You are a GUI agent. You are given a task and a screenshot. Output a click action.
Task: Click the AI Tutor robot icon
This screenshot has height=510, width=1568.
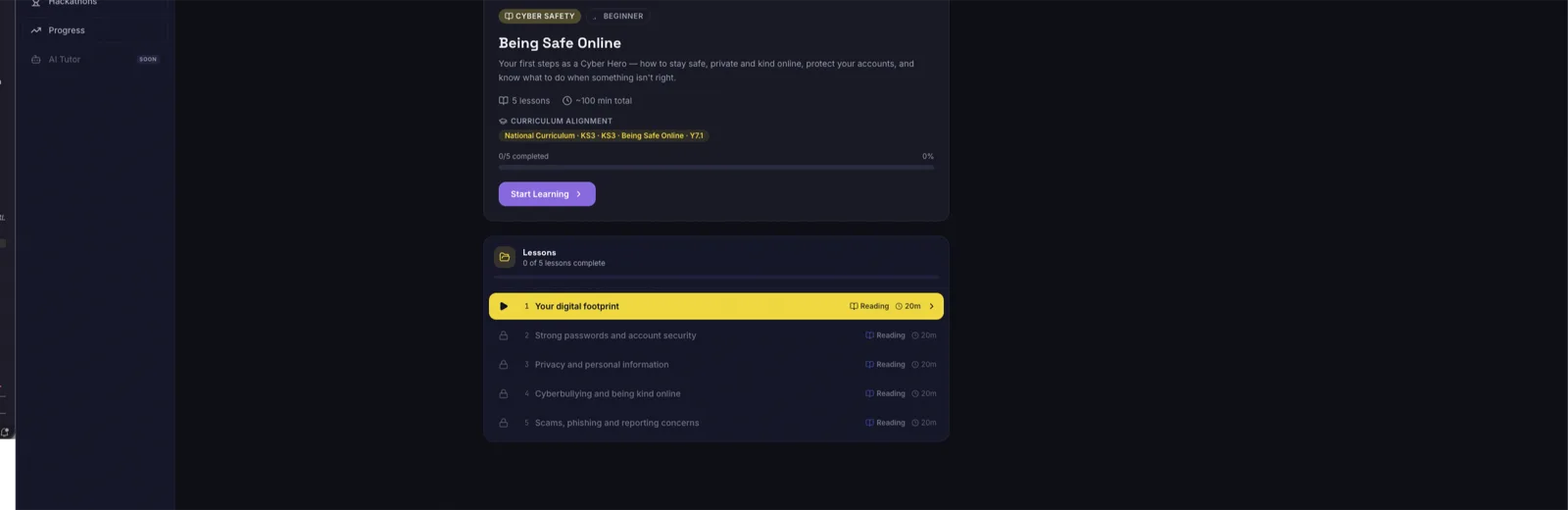[x=36, y=60]
